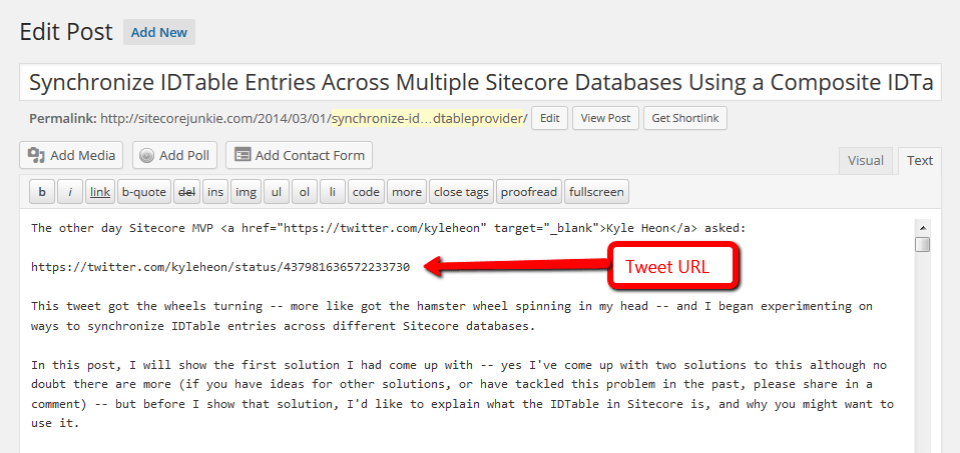Open Add Media dialog
The width and height of the screenshot is (960, 453).
pos(72,155)
